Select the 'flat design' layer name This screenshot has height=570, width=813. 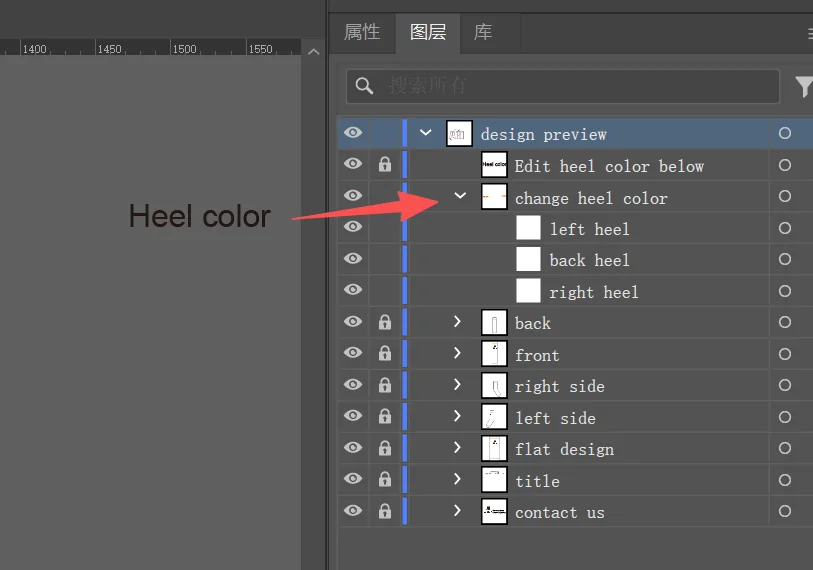point(564,449)
